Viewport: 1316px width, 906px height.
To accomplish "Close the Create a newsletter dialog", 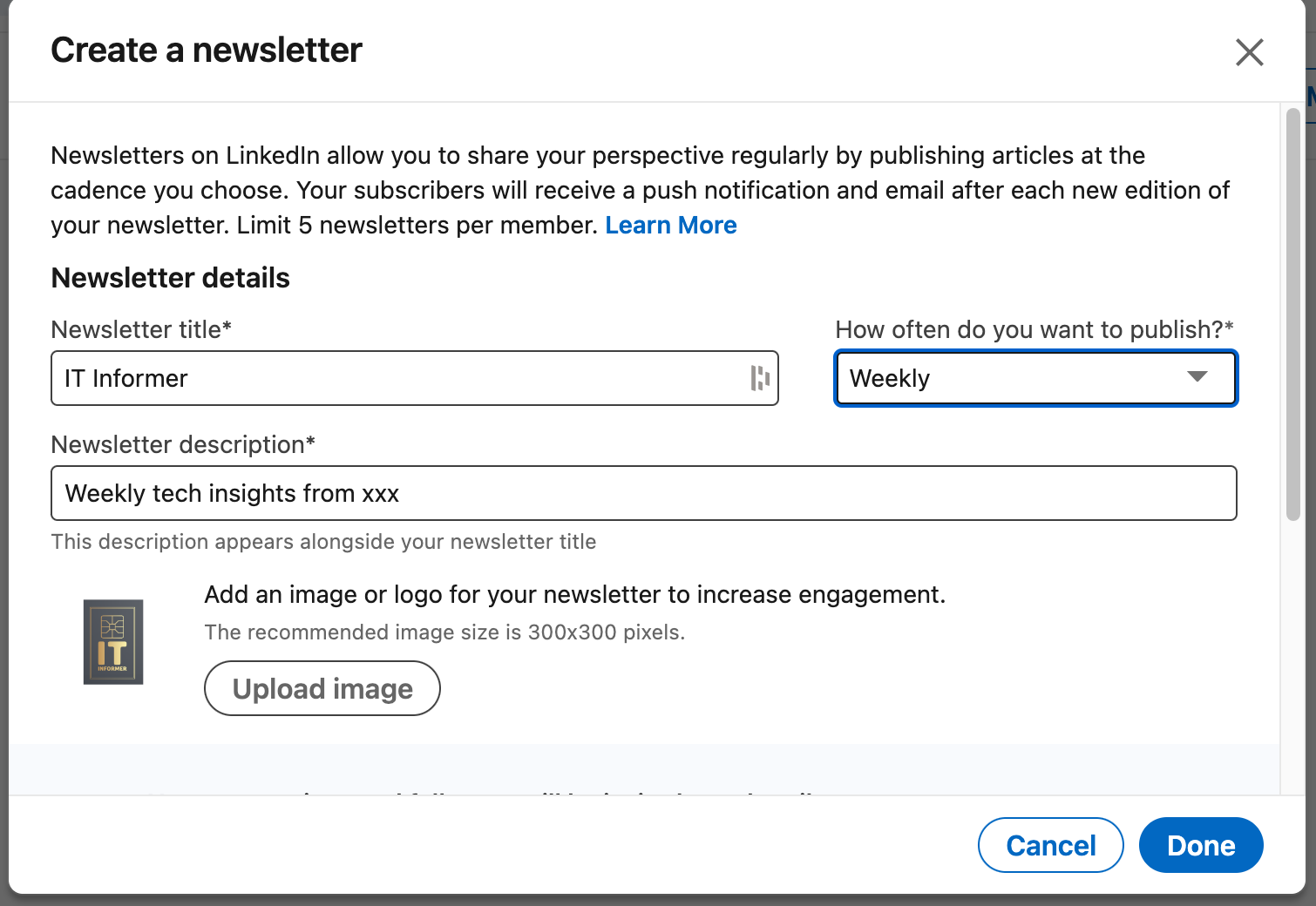I will [x=1249, y=52].
